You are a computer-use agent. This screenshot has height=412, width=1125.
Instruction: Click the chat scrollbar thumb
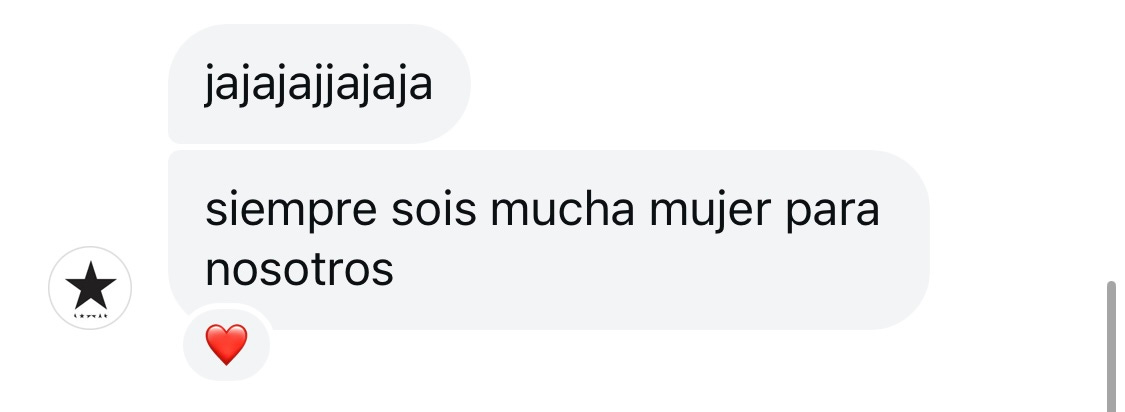pos(1111,347)
